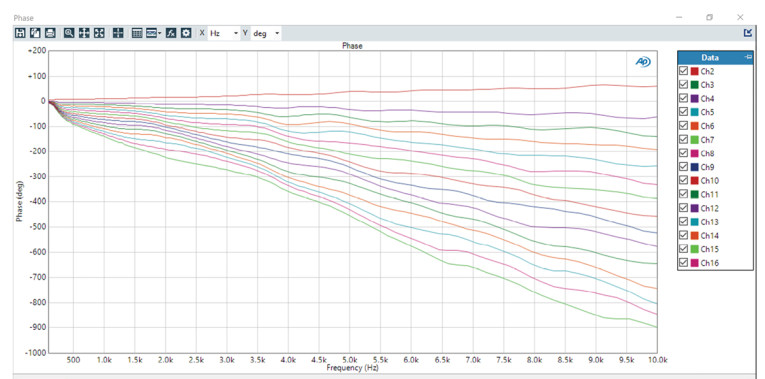Minimize the Phase window
This screenshot has height=379, width=765.
click(679, 18)
